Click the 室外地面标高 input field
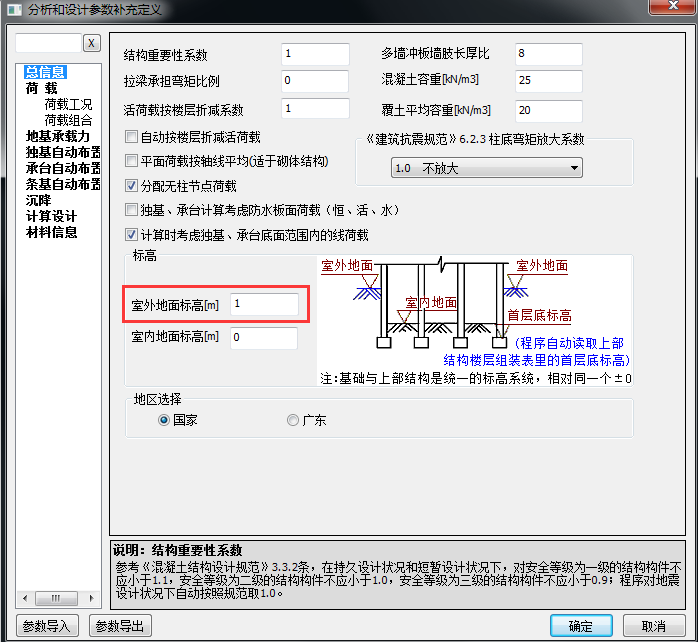This screenshot has height=642, width=698. tap(264, 303)
